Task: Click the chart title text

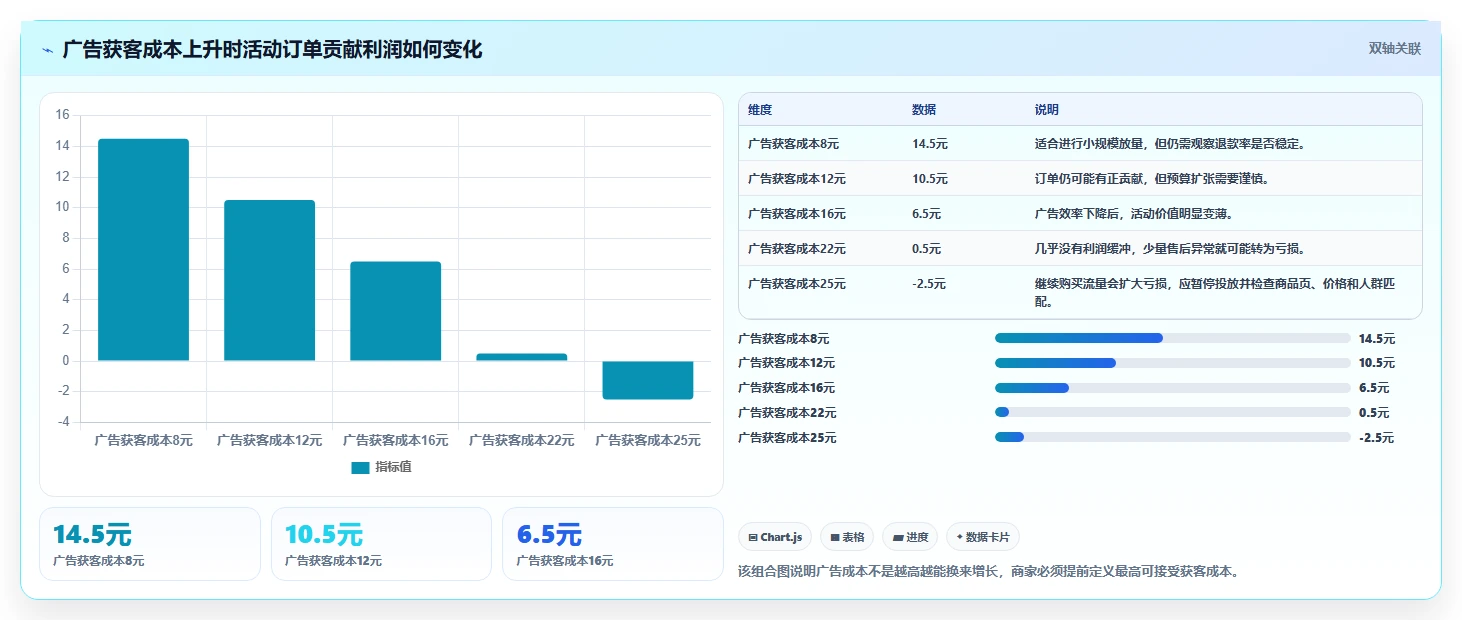Action: tap(272, 49)
